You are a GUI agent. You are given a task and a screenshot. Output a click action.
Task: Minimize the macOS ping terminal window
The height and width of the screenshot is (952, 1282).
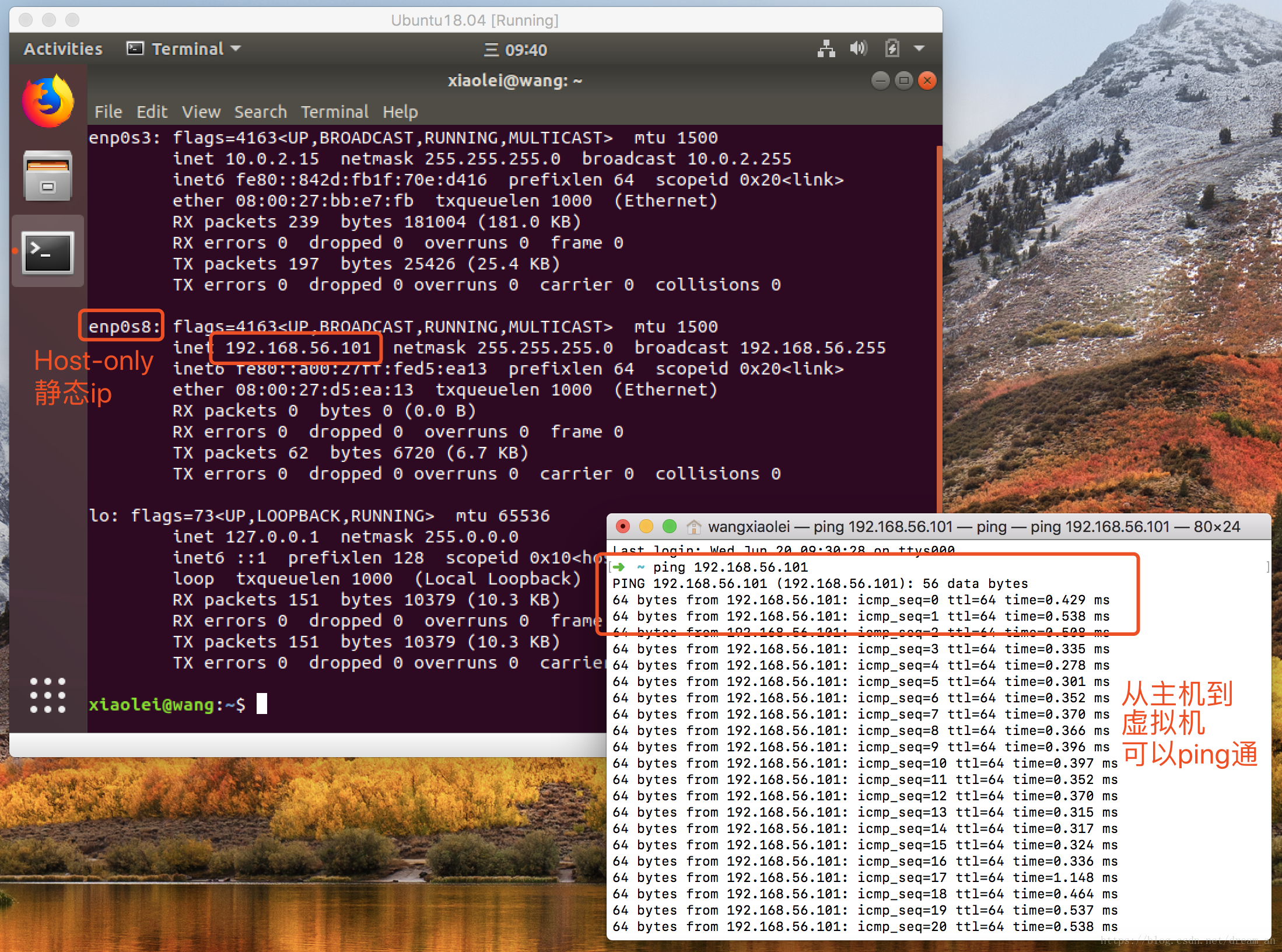click(646, 526)
